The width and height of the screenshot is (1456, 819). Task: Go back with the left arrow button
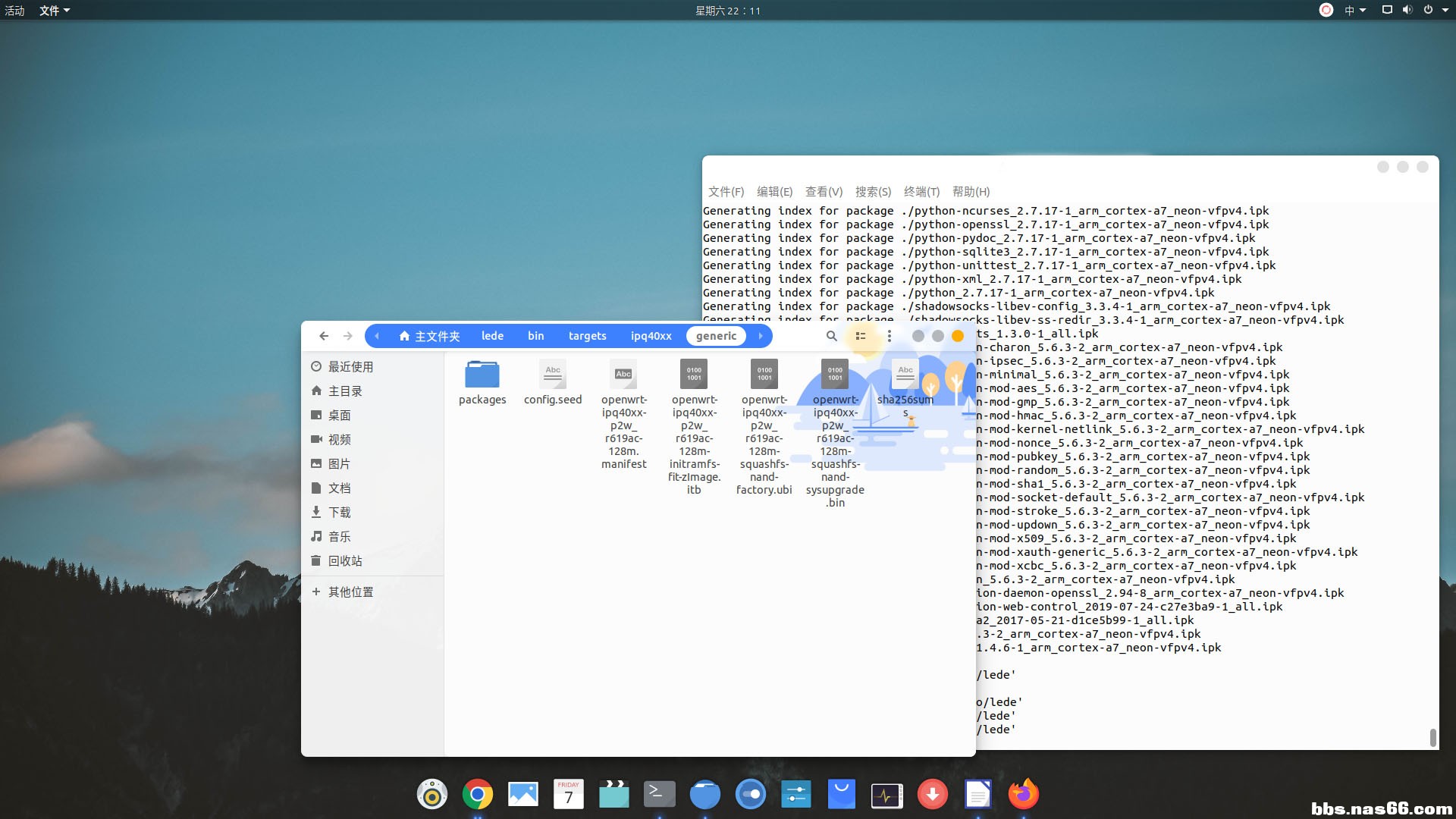coord(324,336)
